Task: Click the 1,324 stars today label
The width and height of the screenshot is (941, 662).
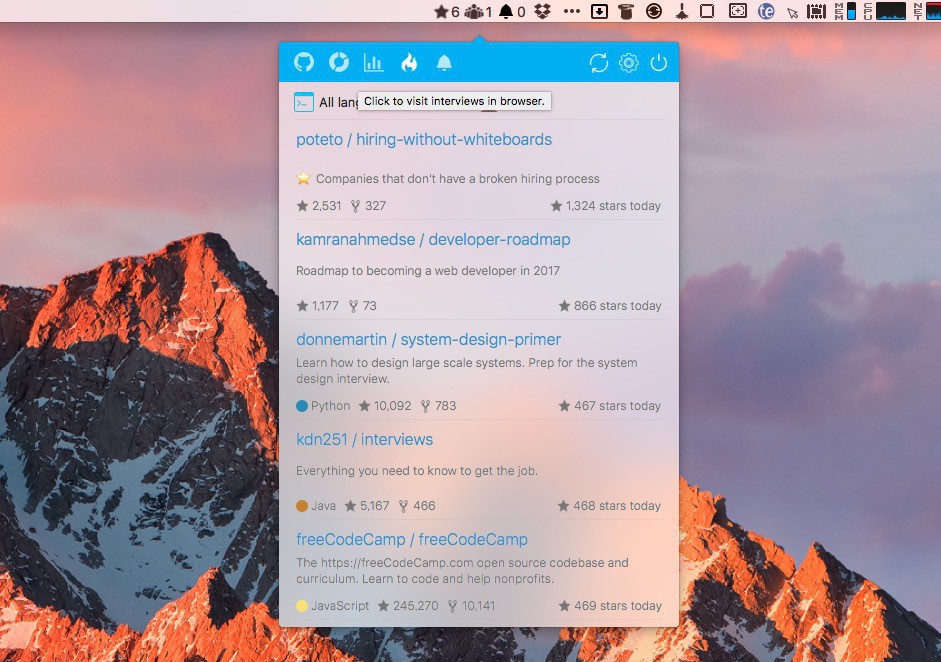Action: (x=606, y=206)
